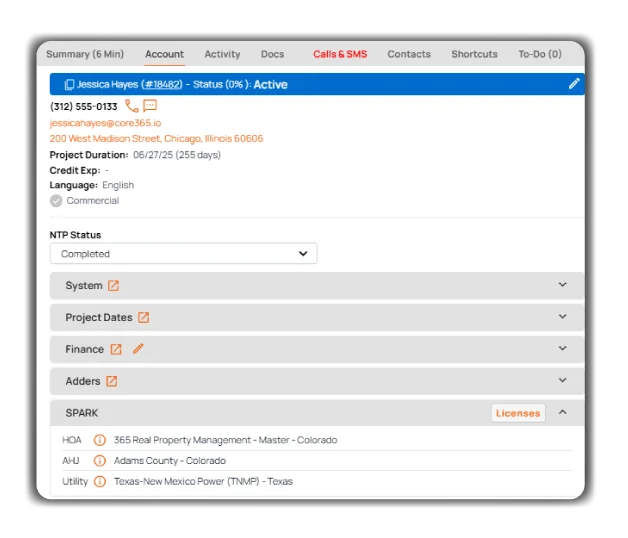The width and height of the screenshot is (628, 538).
Task: Switch to Summary (6 Min) tab
Action: pos(85,54)
